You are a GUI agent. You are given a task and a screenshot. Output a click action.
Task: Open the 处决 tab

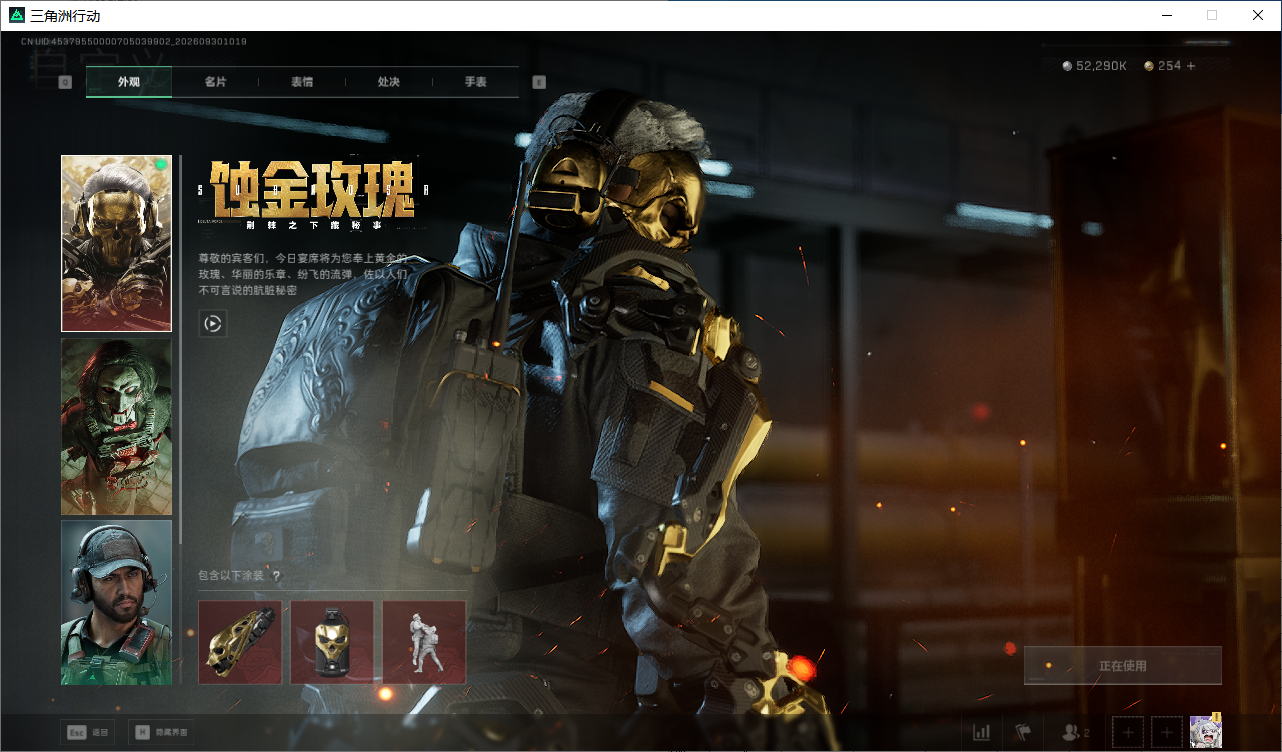389,82
